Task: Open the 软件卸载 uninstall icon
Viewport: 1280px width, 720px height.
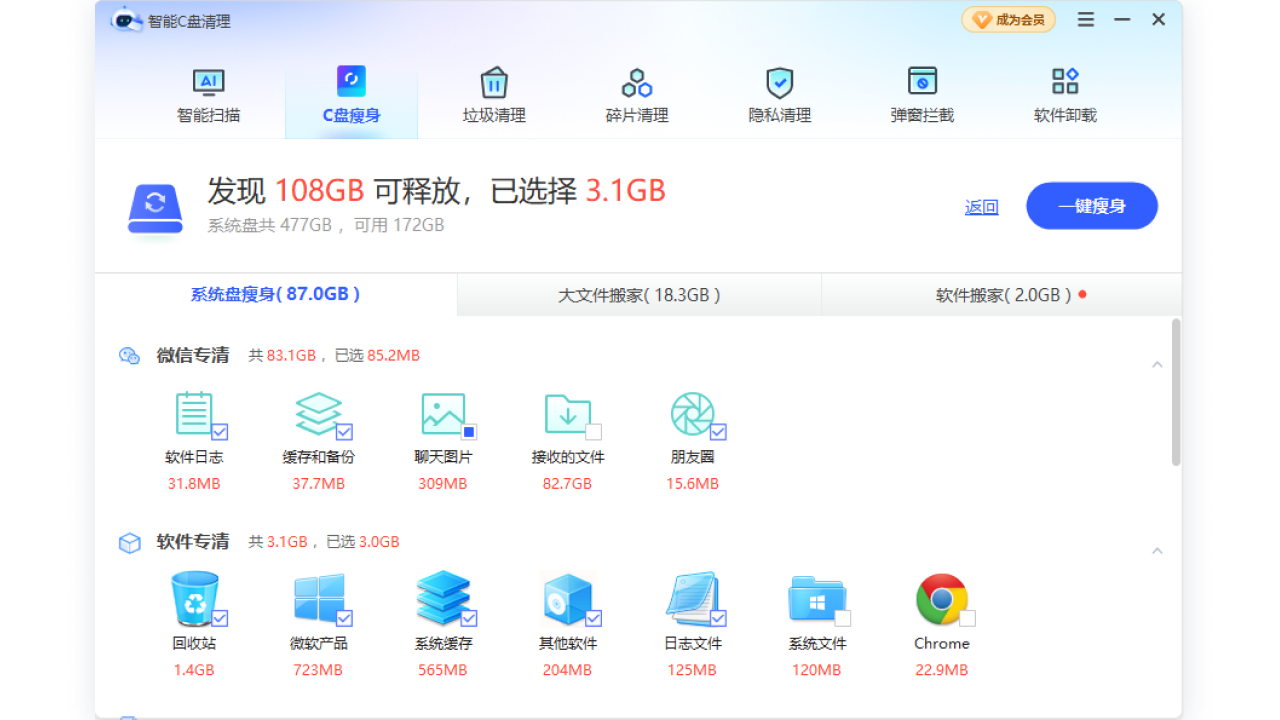Action: (x=1065, y=82)
